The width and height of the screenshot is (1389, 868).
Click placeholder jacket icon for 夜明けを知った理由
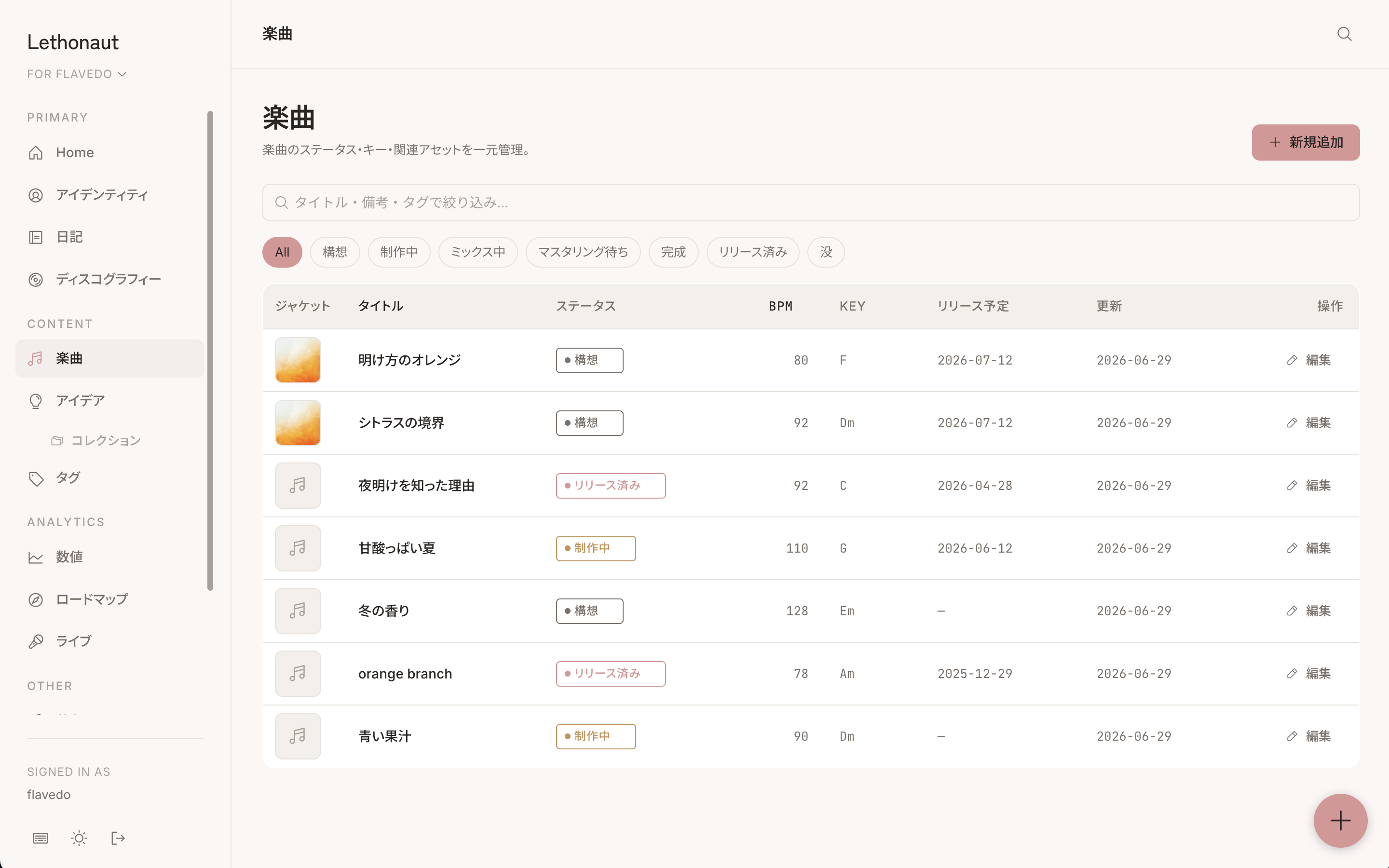[x=298, y=486]
